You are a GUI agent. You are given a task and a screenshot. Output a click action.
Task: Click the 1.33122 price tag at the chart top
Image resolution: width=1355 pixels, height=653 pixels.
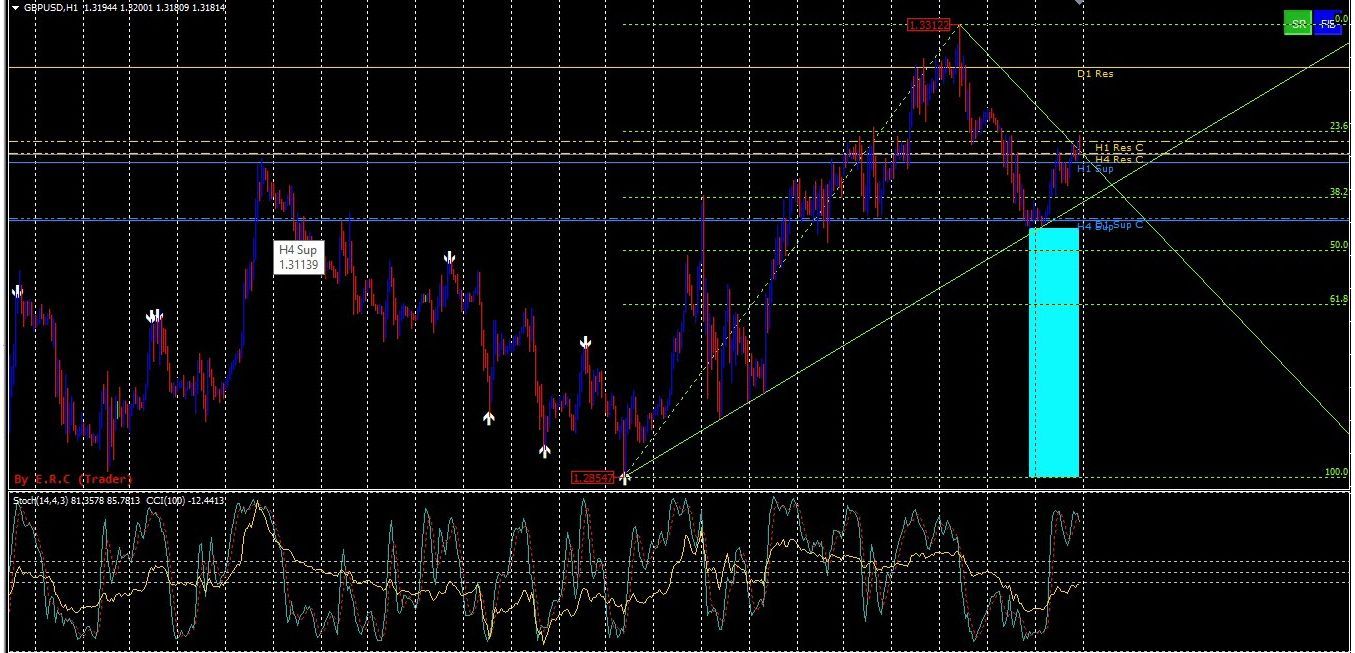coord(929,26)
